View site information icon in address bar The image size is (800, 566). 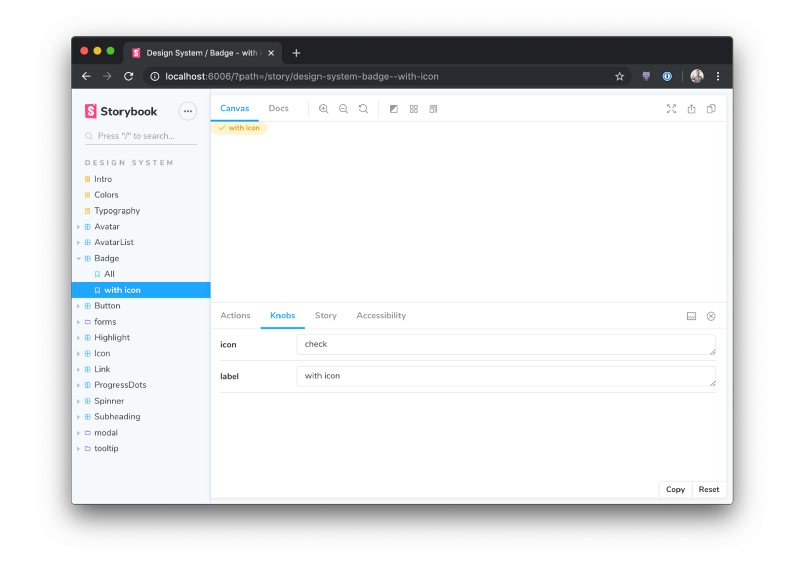tap(155, 77)
